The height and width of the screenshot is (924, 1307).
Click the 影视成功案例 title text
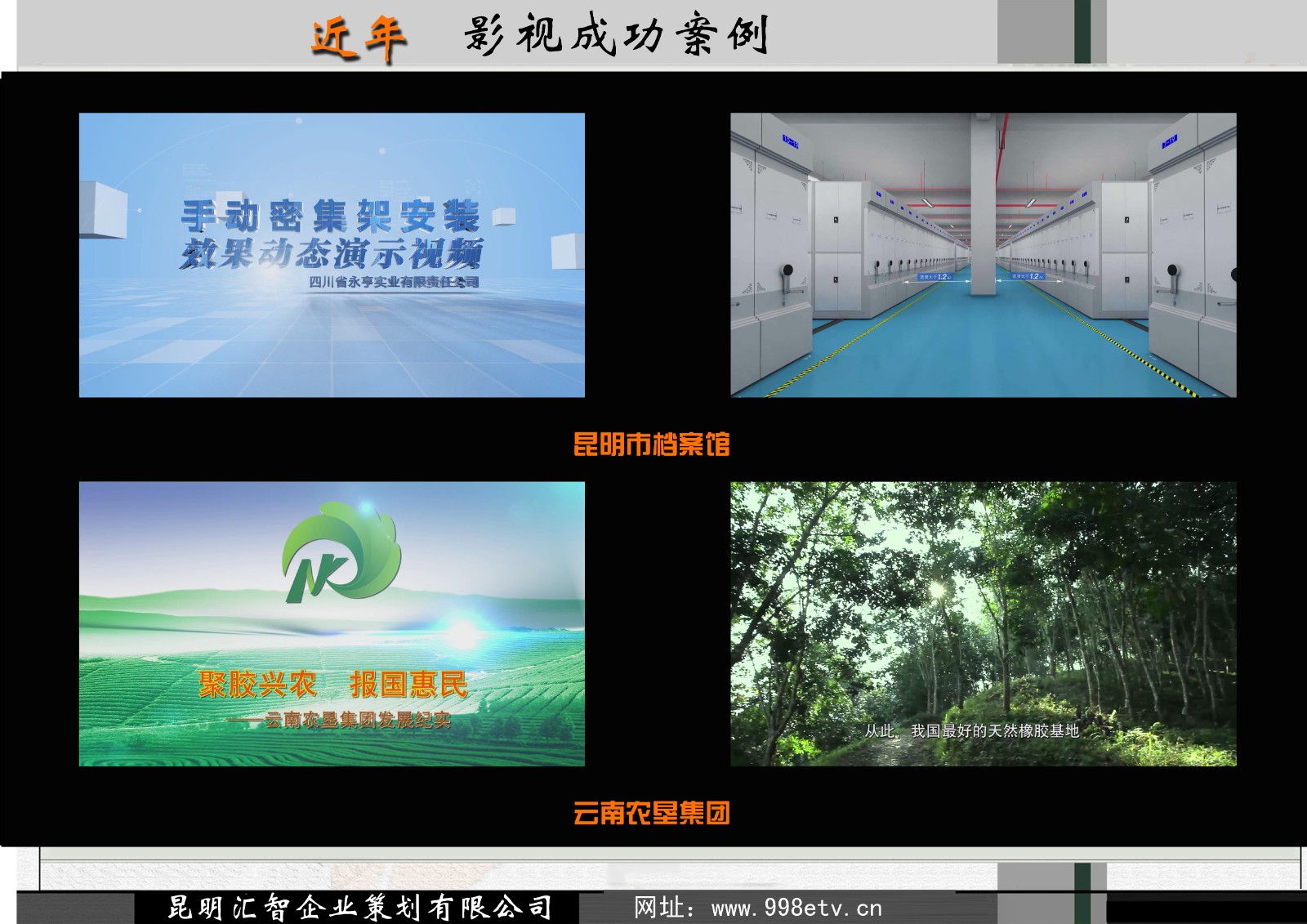(x=617, y=36)
